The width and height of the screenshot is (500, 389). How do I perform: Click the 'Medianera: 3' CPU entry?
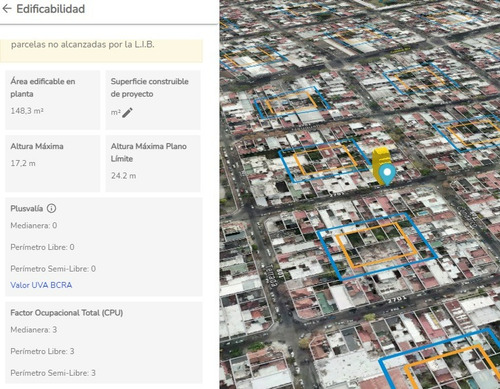34,330
